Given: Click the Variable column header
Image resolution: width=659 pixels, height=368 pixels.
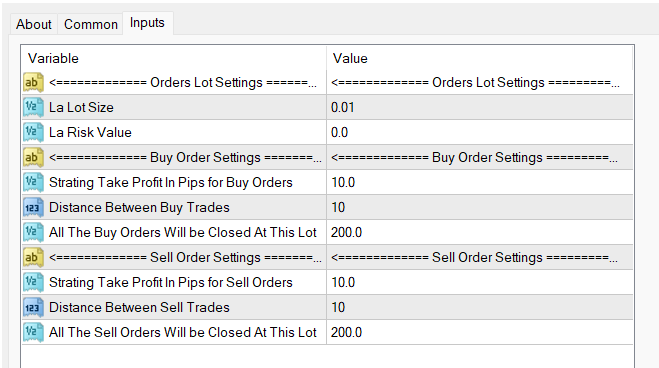Looking at the screenshot, I should coord(174,58).
